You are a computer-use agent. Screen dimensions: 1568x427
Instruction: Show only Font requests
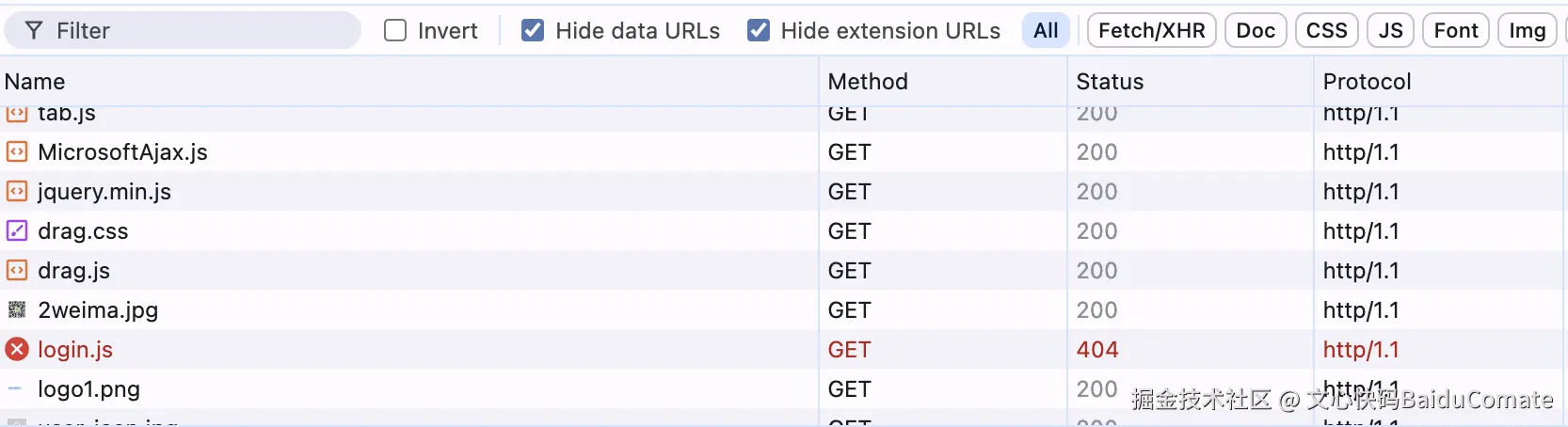pos(1455,31)
